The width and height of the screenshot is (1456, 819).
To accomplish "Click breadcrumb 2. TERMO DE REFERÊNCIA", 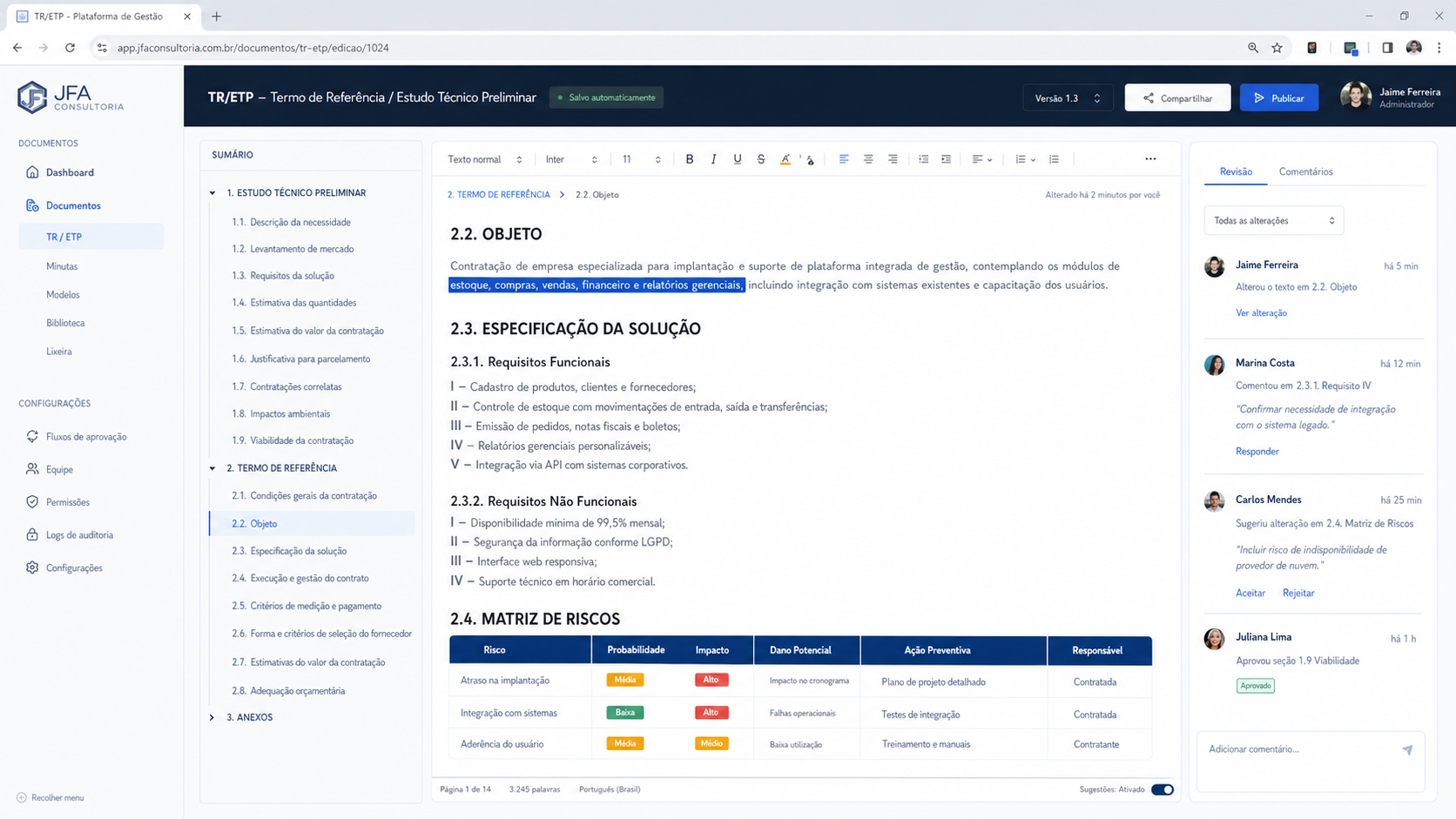I will pyautogui.click(x=499, y=195).
